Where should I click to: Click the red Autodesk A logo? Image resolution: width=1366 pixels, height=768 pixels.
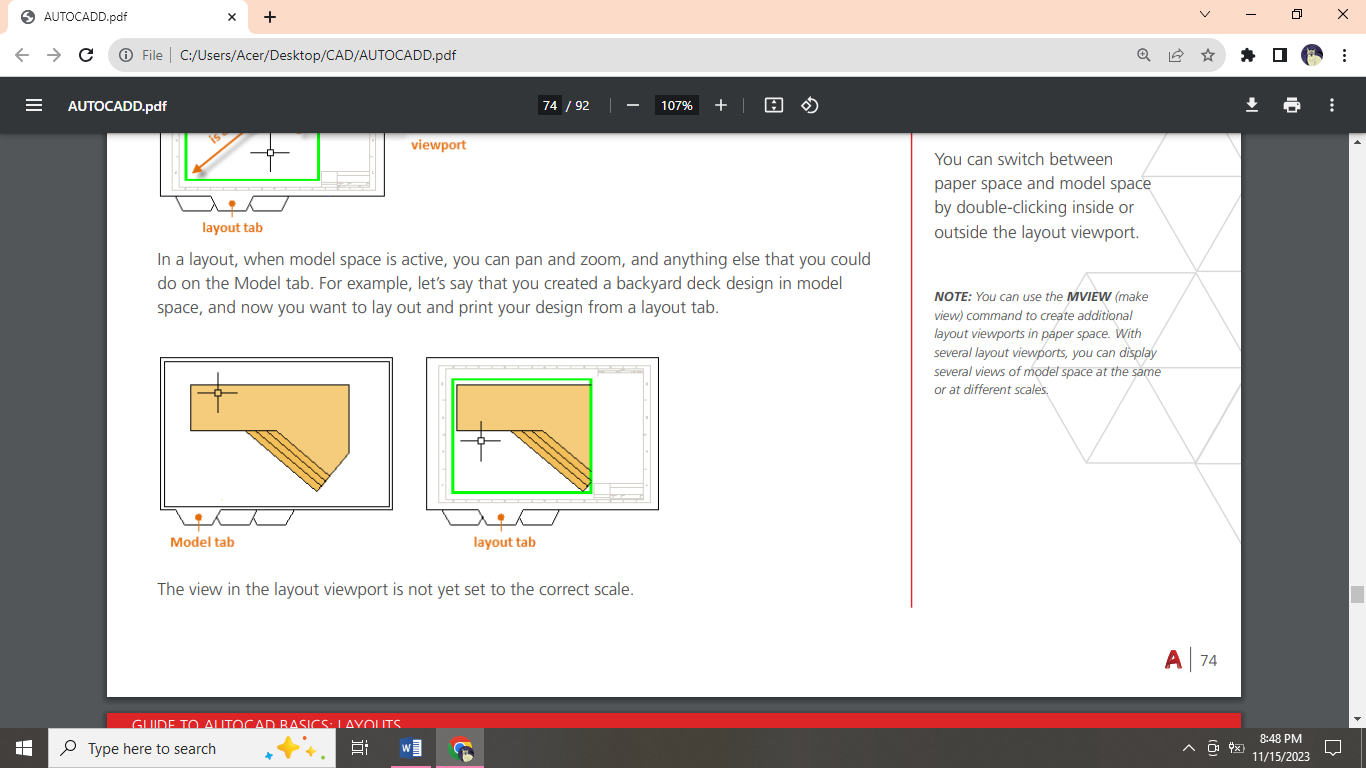click(1173, 660)
